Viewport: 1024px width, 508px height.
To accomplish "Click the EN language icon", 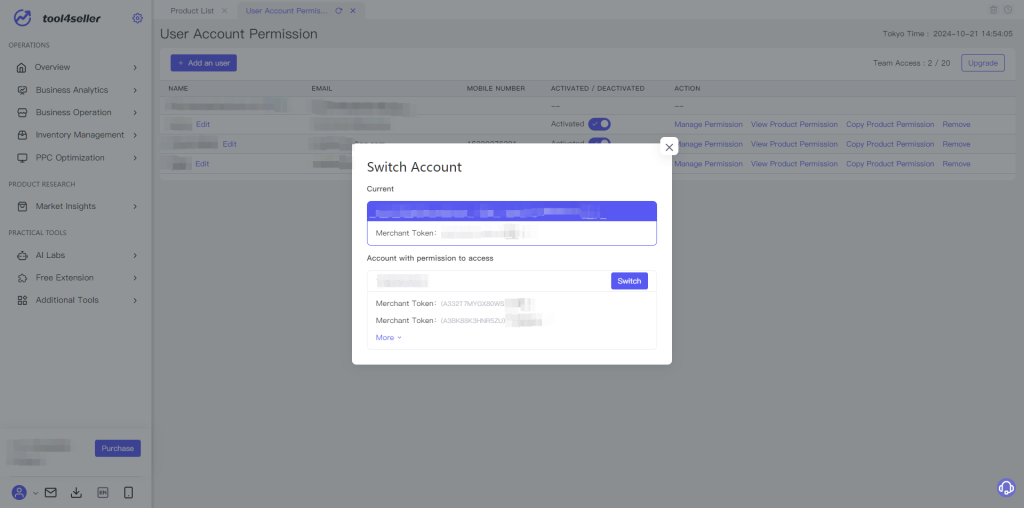I will (103, 493).
